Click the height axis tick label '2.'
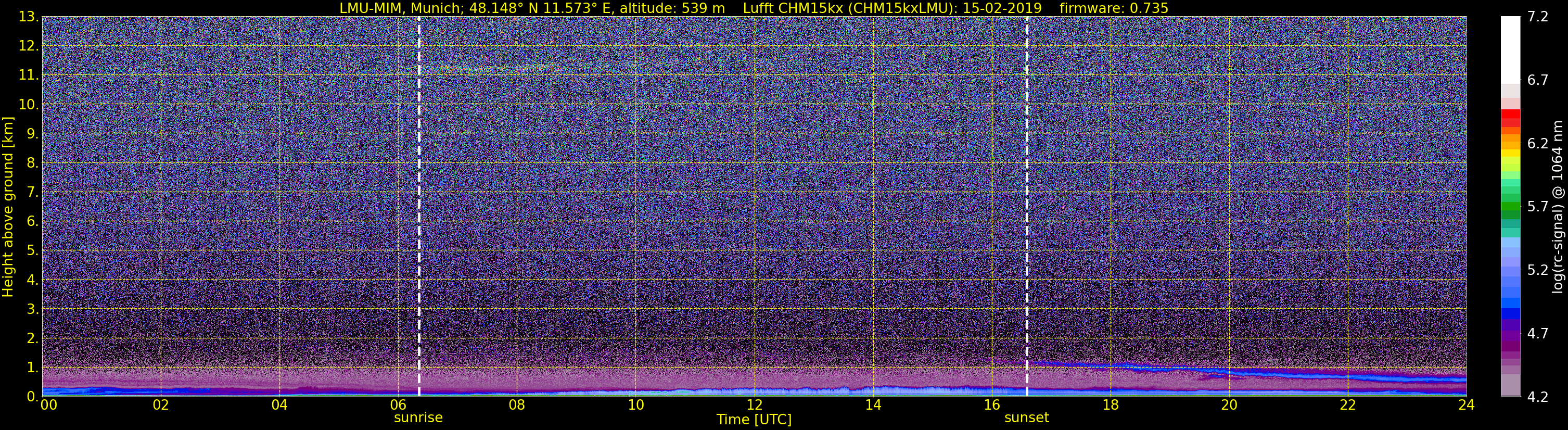This screenshot has height=430, width=1568. tap(32, 339)
